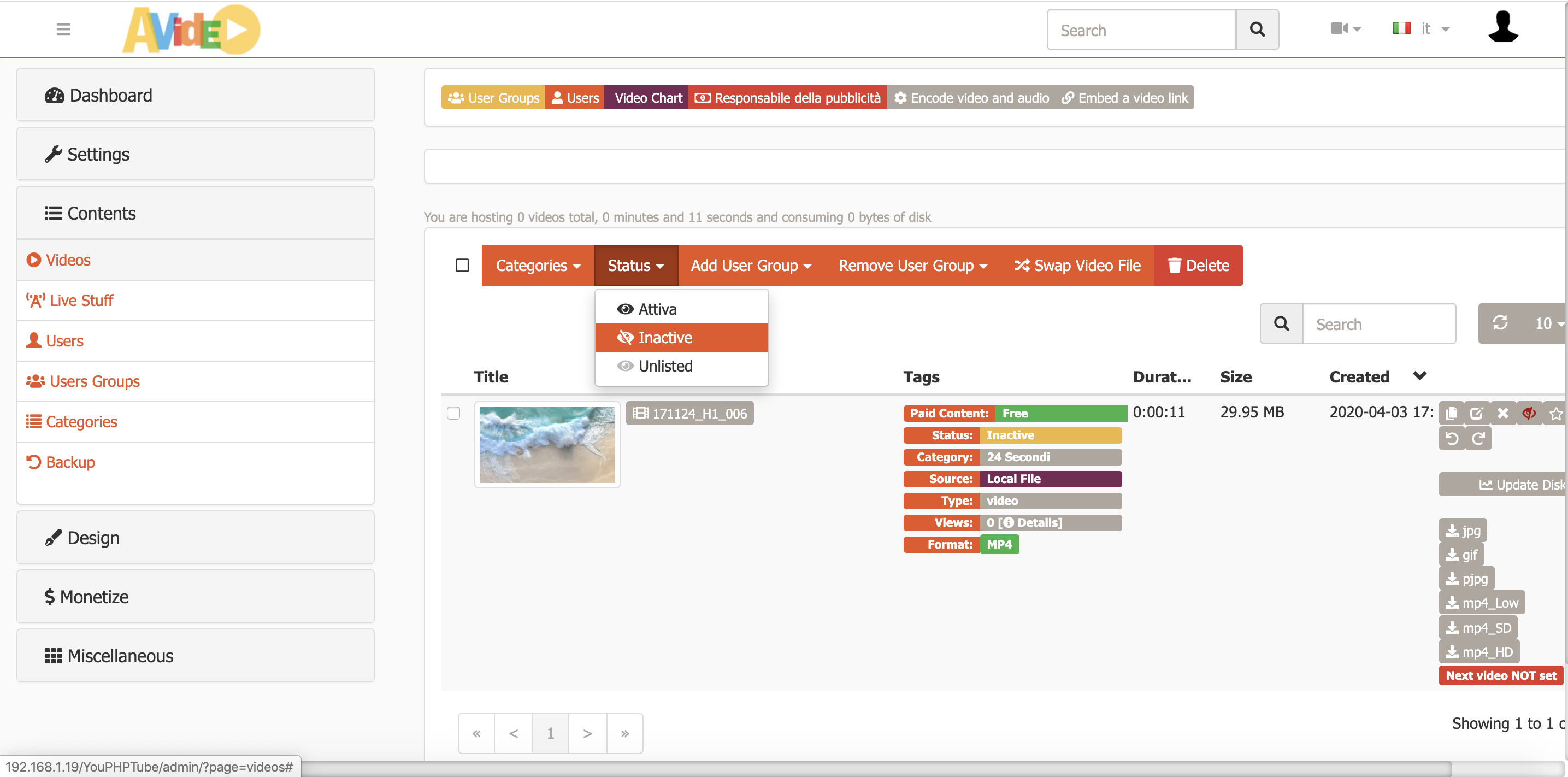1568x777 pixels.
Task: Open the Dashboard sidebar panel
Action: 196,95
